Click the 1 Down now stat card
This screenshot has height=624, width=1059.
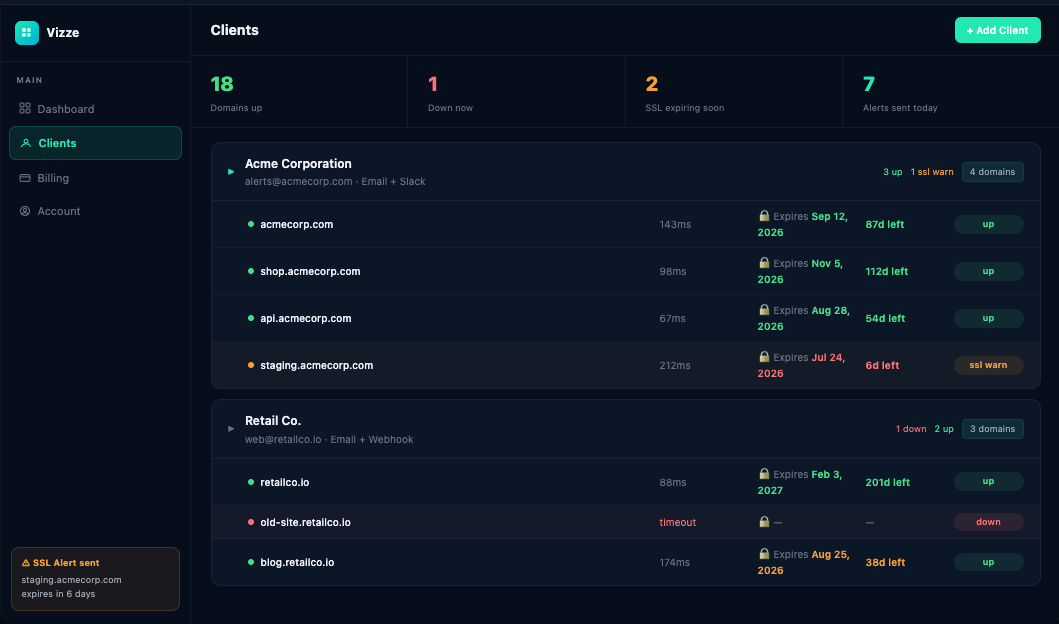(x=517, y=92)
